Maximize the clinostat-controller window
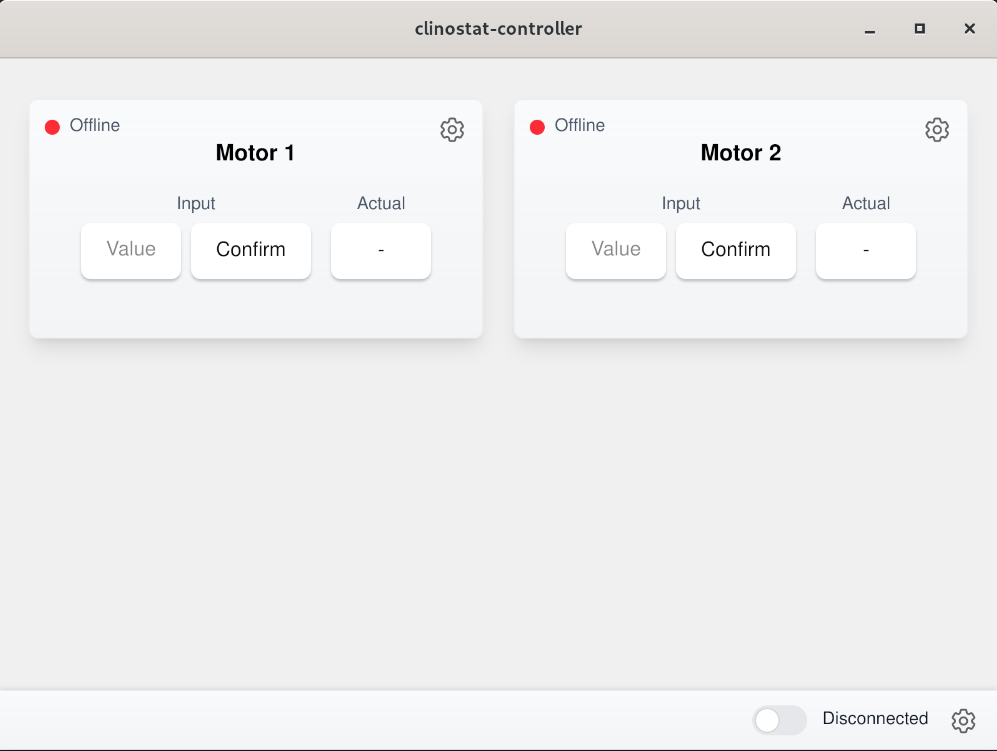Image resolution: width=997 pixels, height=751 pixels. (919, 29)
